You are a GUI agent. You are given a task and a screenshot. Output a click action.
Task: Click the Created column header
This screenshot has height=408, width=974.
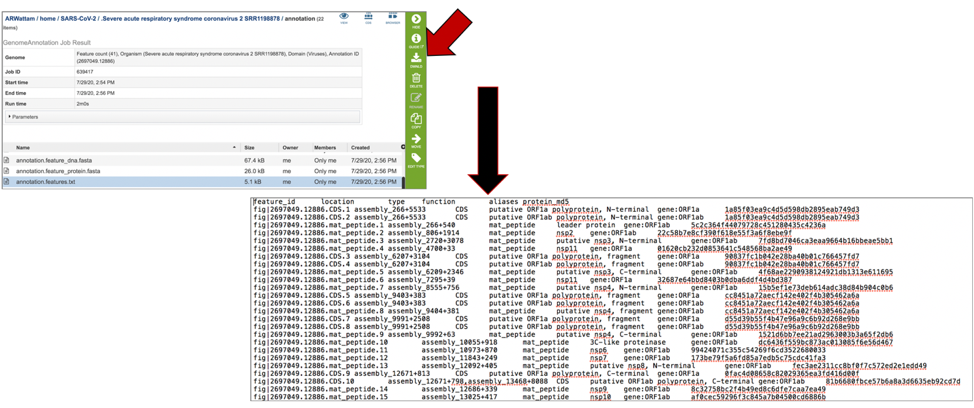click(360, 147)
